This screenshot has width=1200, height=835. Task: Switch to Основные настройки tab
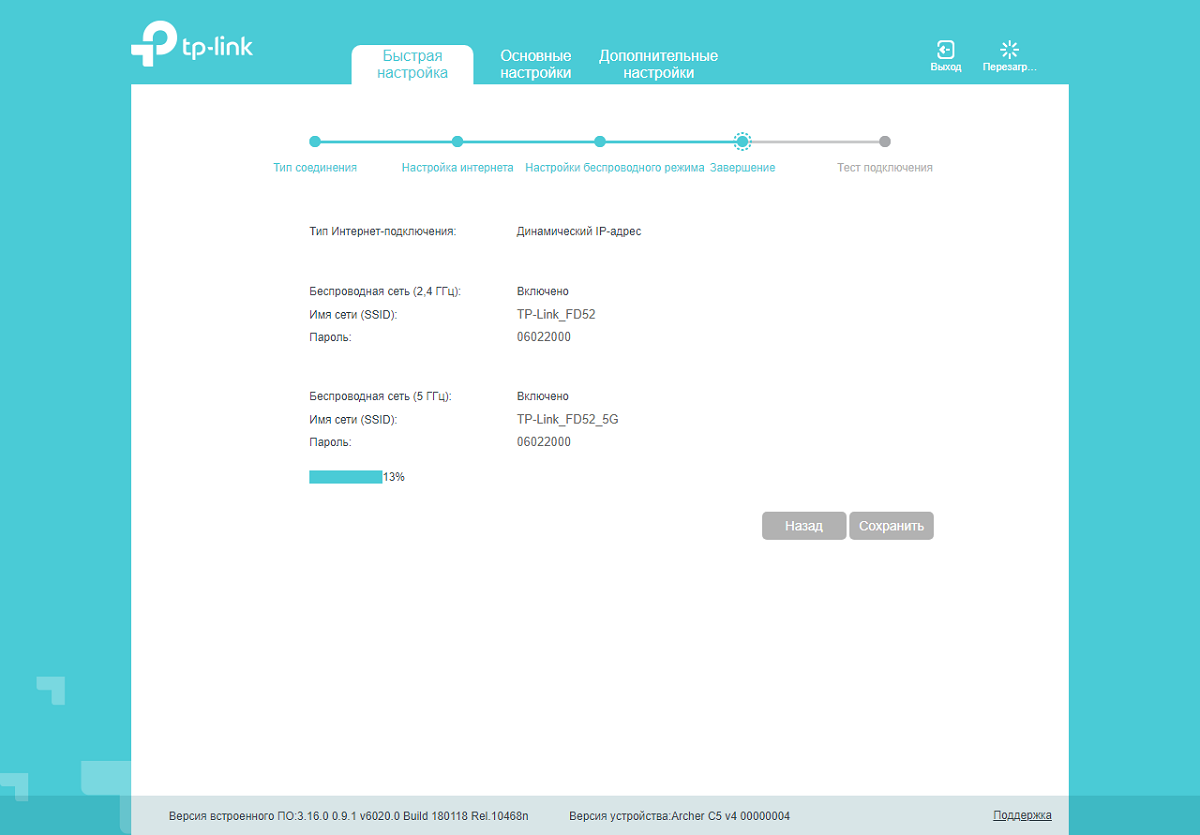click(536, 64)
